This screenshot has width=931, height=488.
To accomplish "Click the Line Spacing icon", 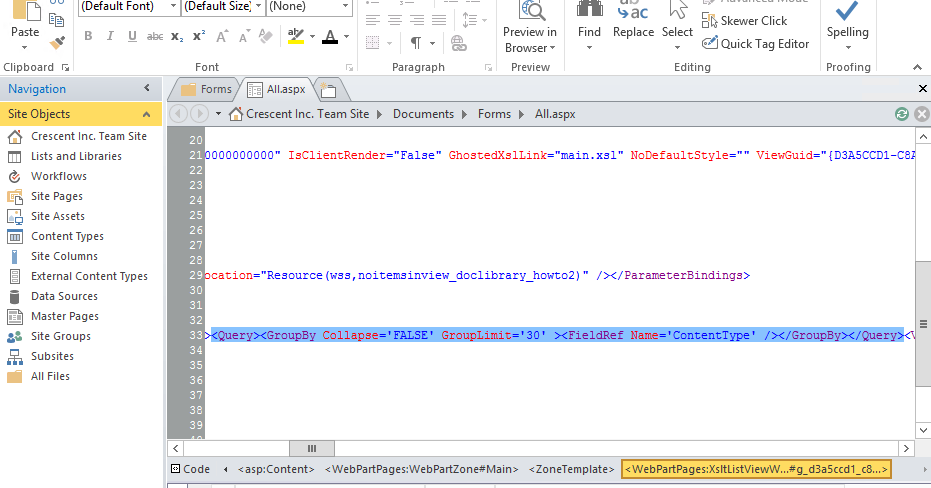I will point(470,20).
